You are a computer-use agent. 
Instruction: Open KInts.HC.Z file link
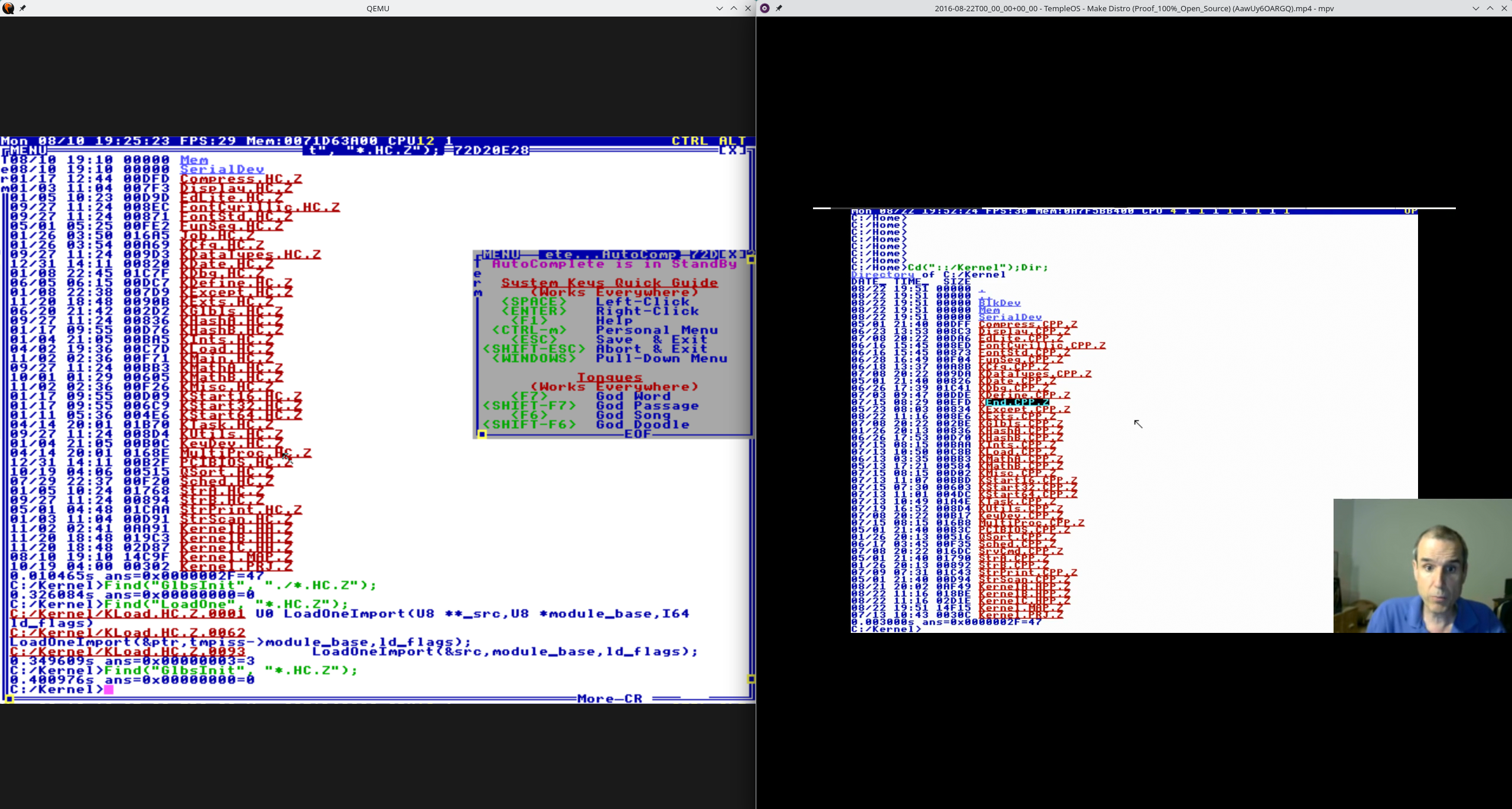pos(227,340)
